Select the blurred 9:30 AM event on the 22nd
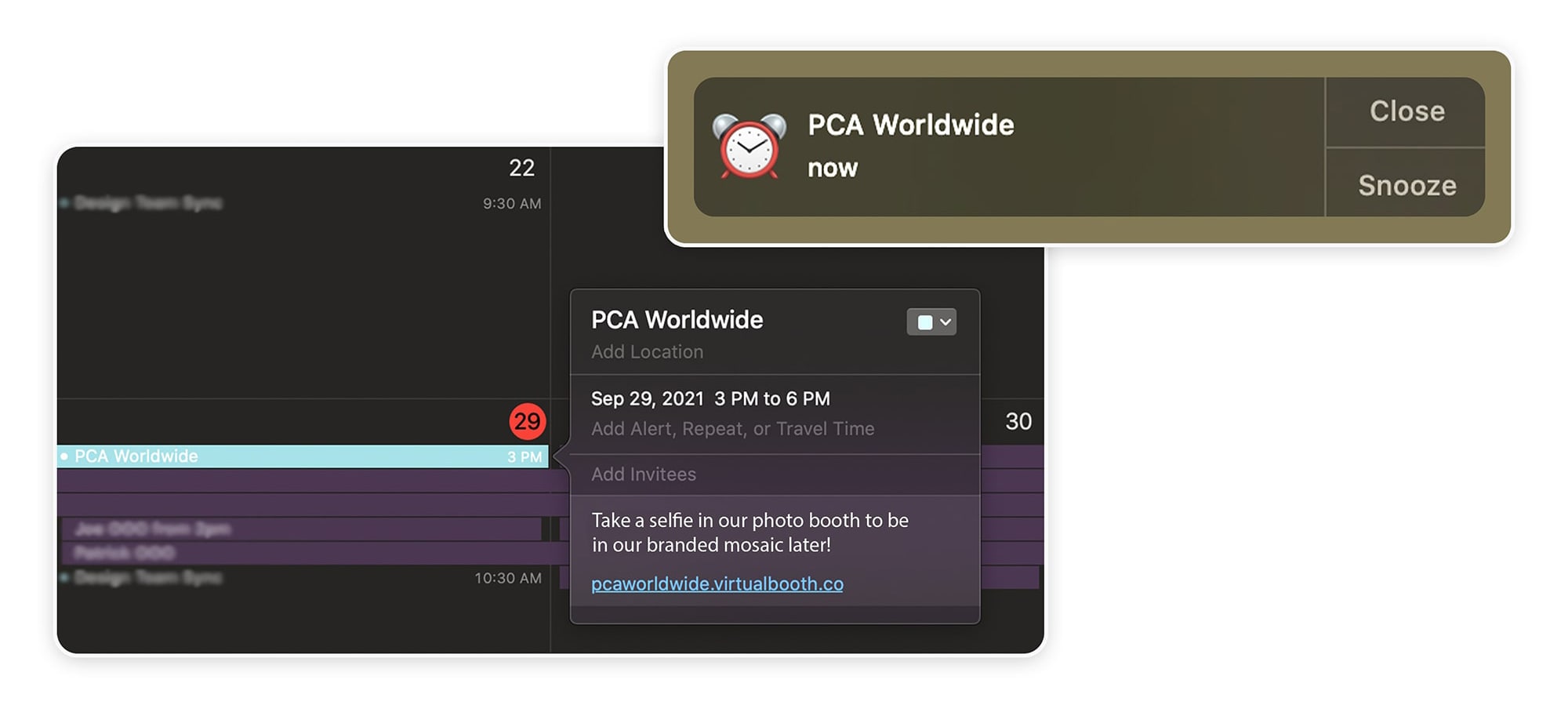1568x716 pixels. [x=303, y=203]
